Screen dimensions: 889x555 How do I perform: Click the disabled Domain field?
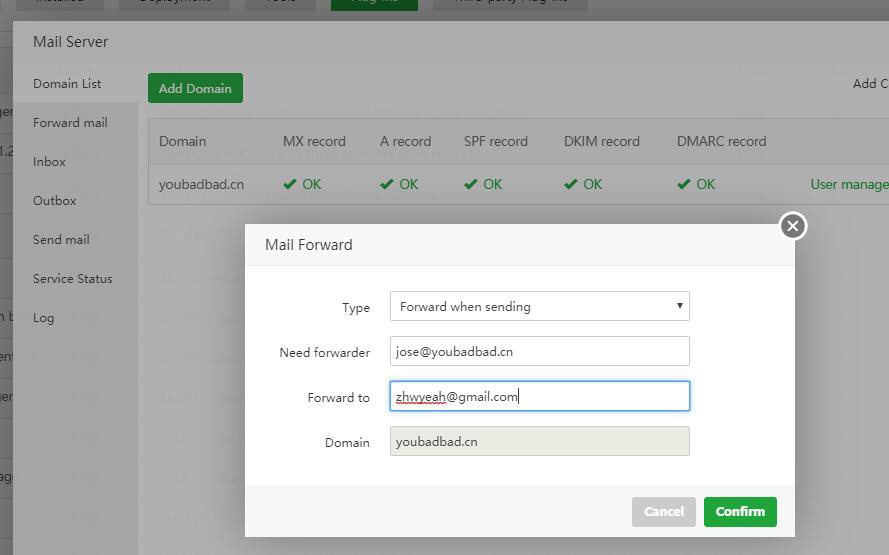pos(539,441)
